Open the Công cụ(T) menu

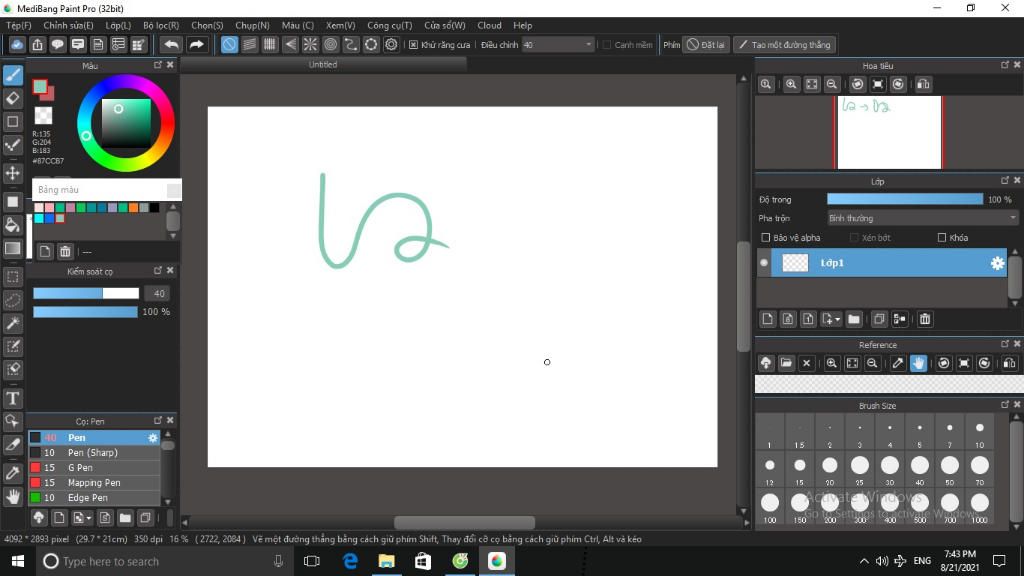(390, 25)
